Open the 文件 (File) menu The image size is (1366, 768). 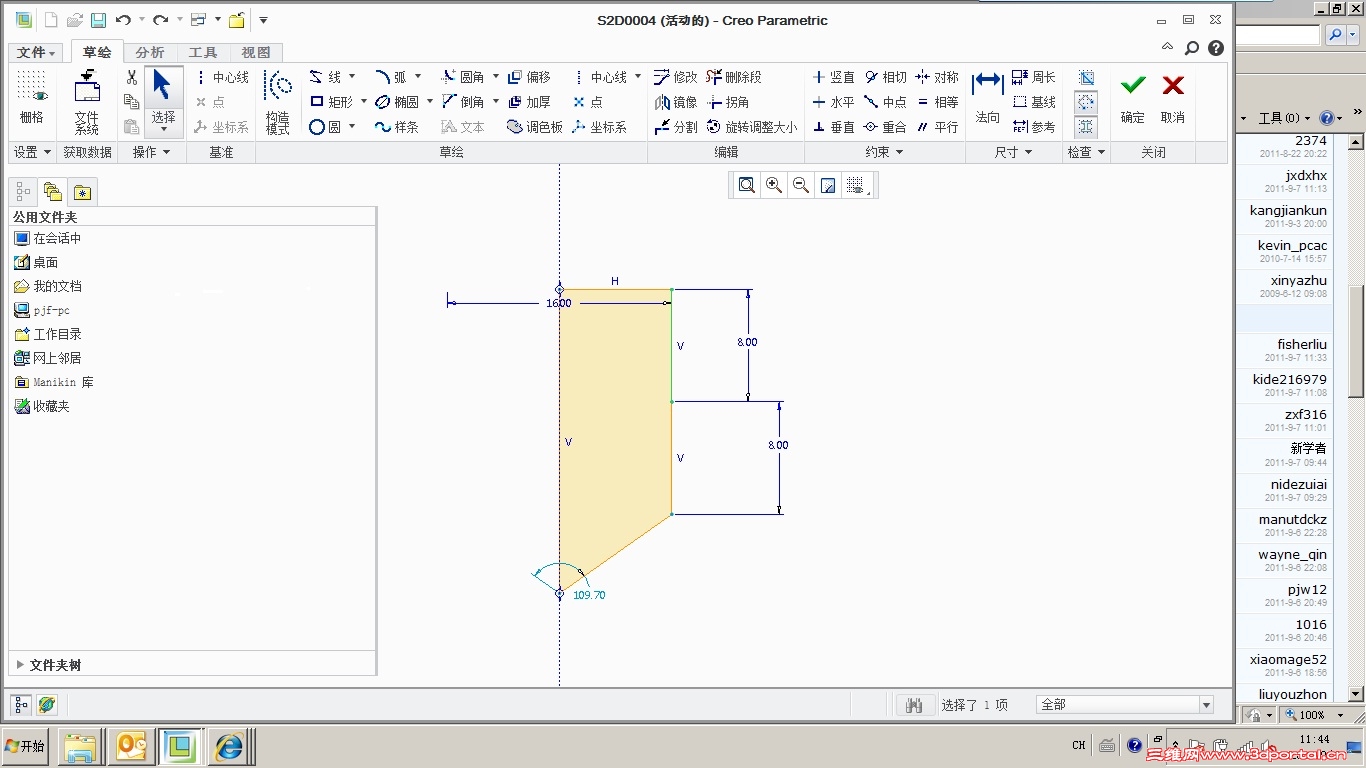pos(37,52)
